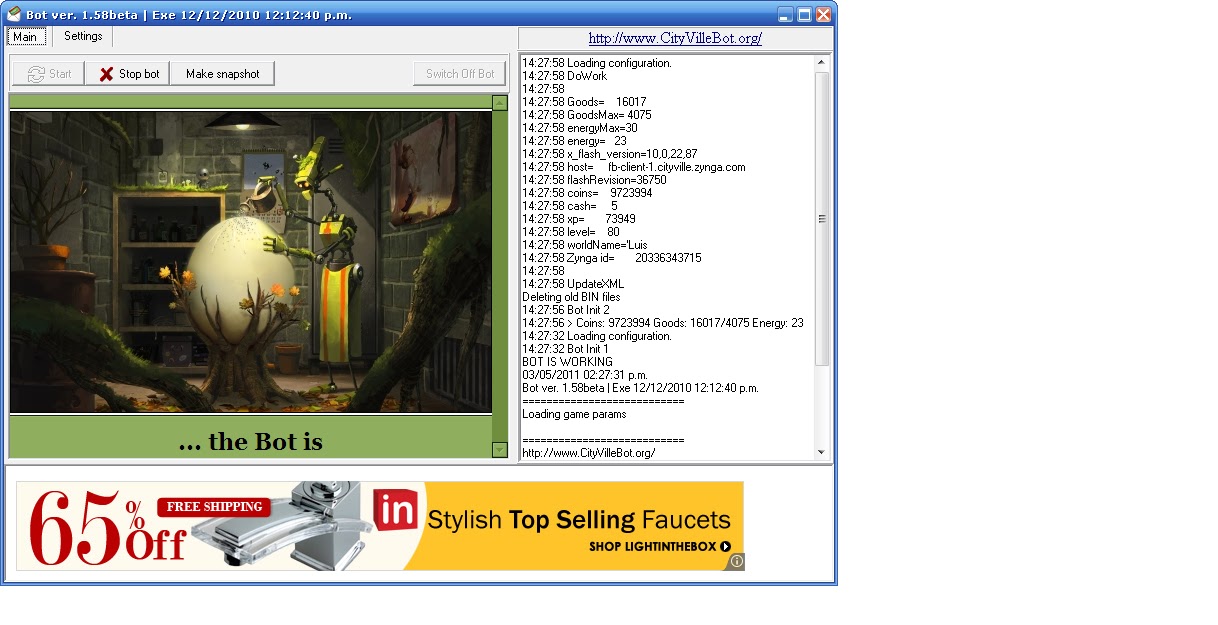Click the robot and egg artwork image
1218x625 pixels.
click(x=251, y=261)
